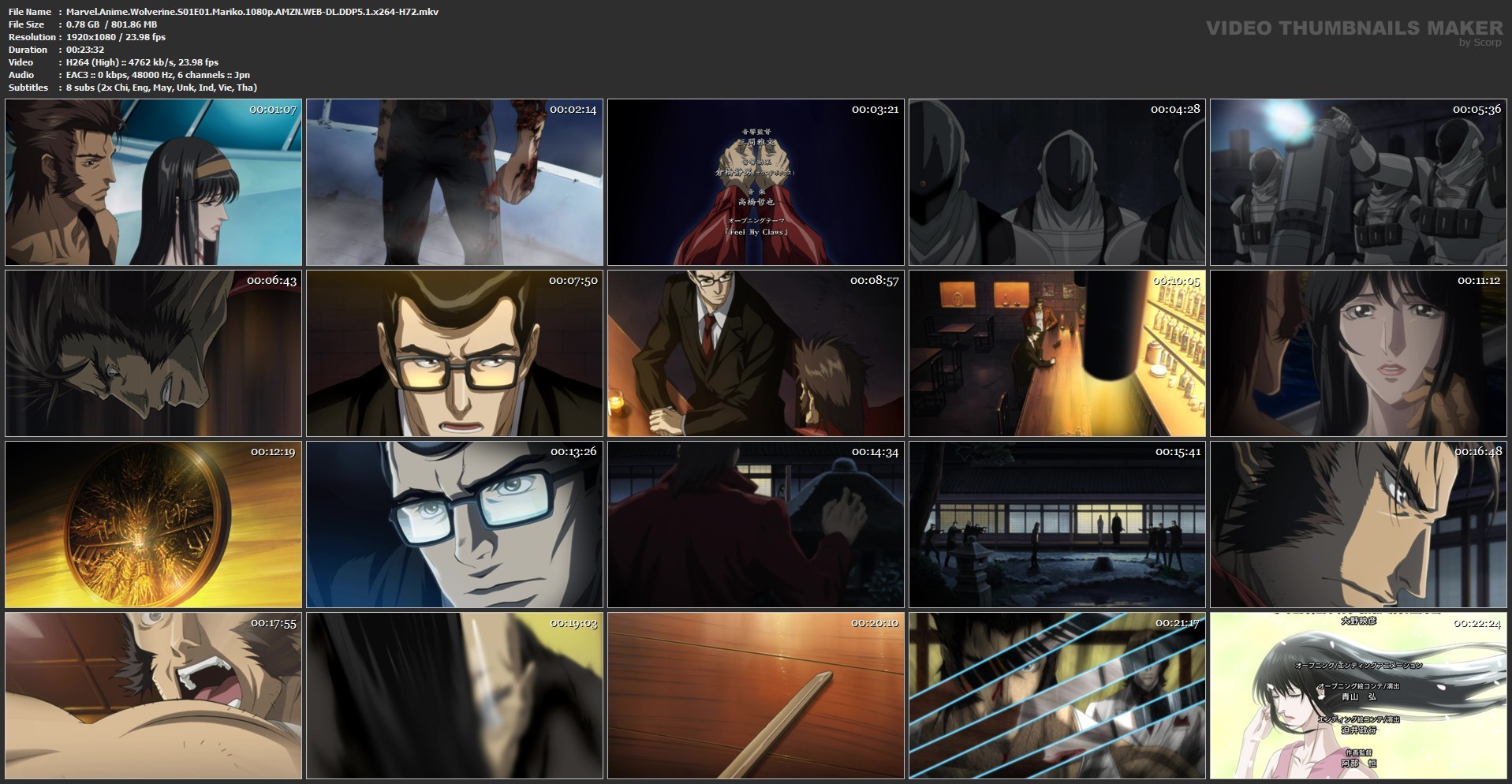Click the duration value 00:23:32

(x=85, y=50)
